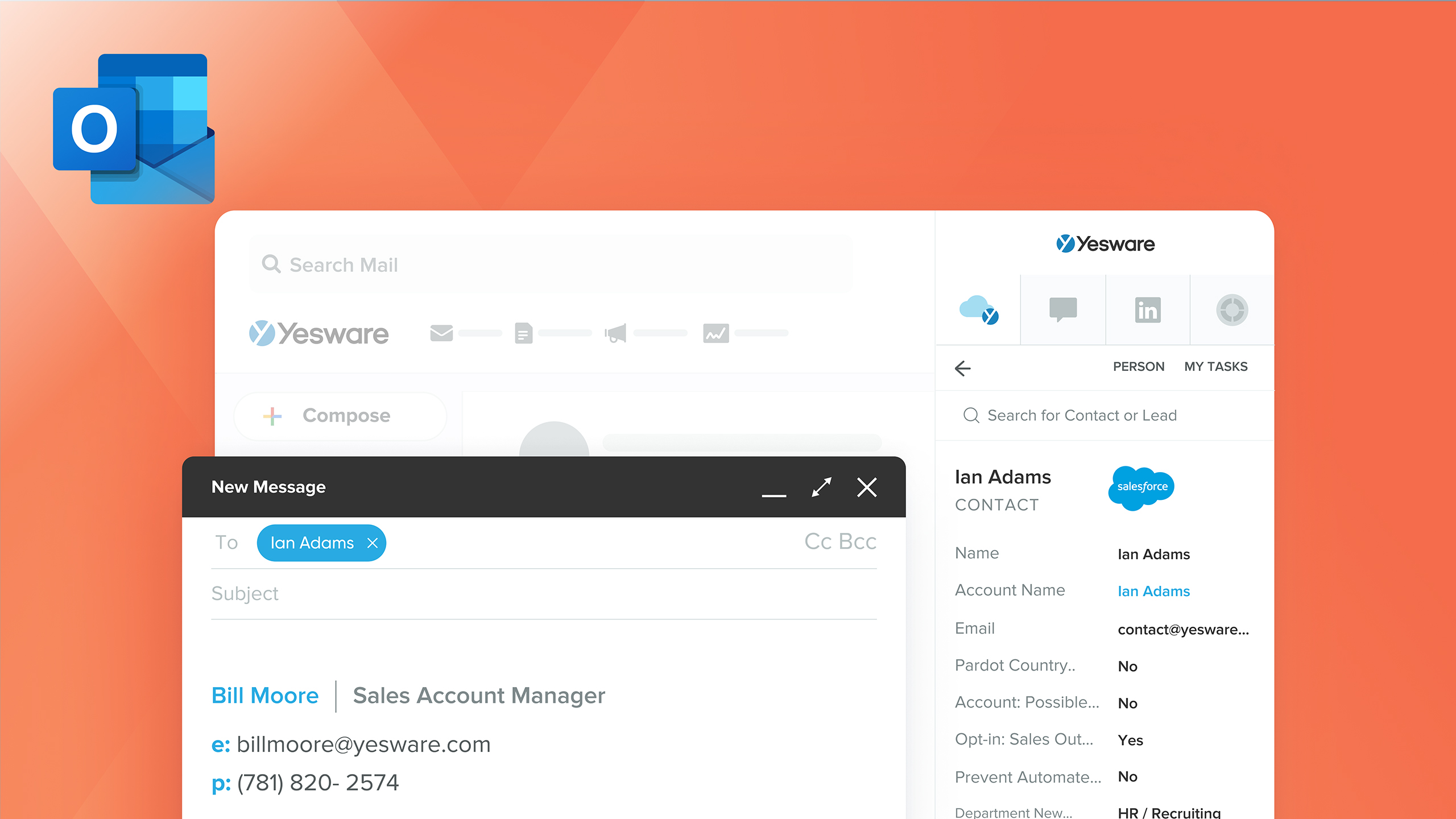
Task: Switch to the PERSON tab
Action: pyautogui.click(x=1139, y=367)
